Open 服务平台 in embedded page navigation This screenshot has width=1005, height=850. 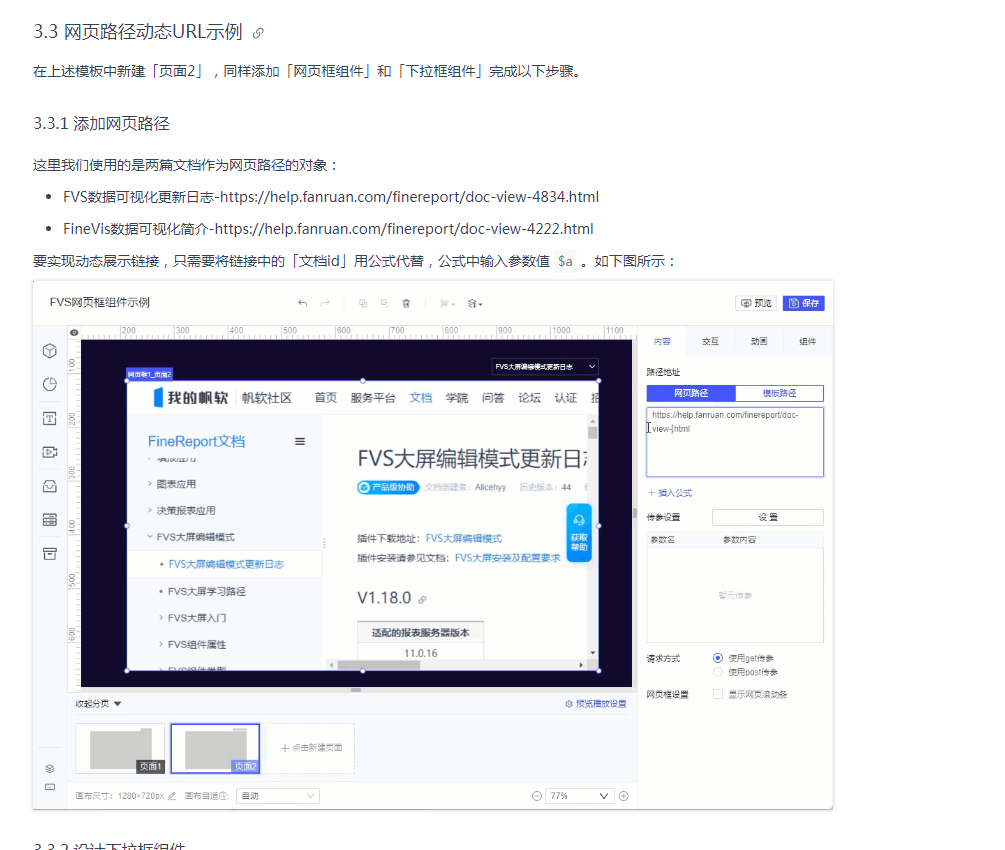tap(373, 398)
